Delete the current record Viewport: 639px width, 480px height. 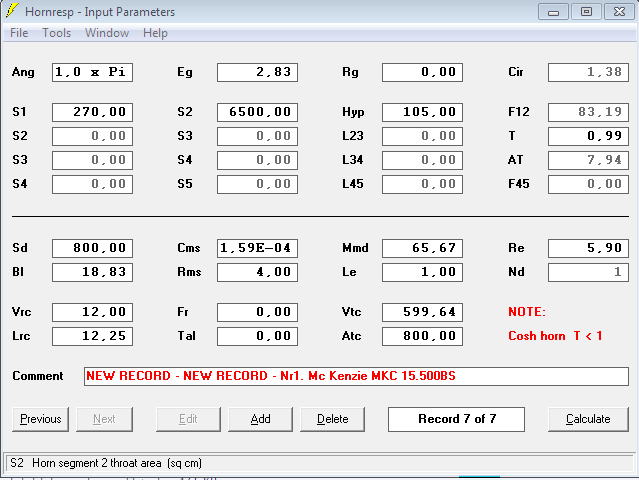click(x=333, y=419)
